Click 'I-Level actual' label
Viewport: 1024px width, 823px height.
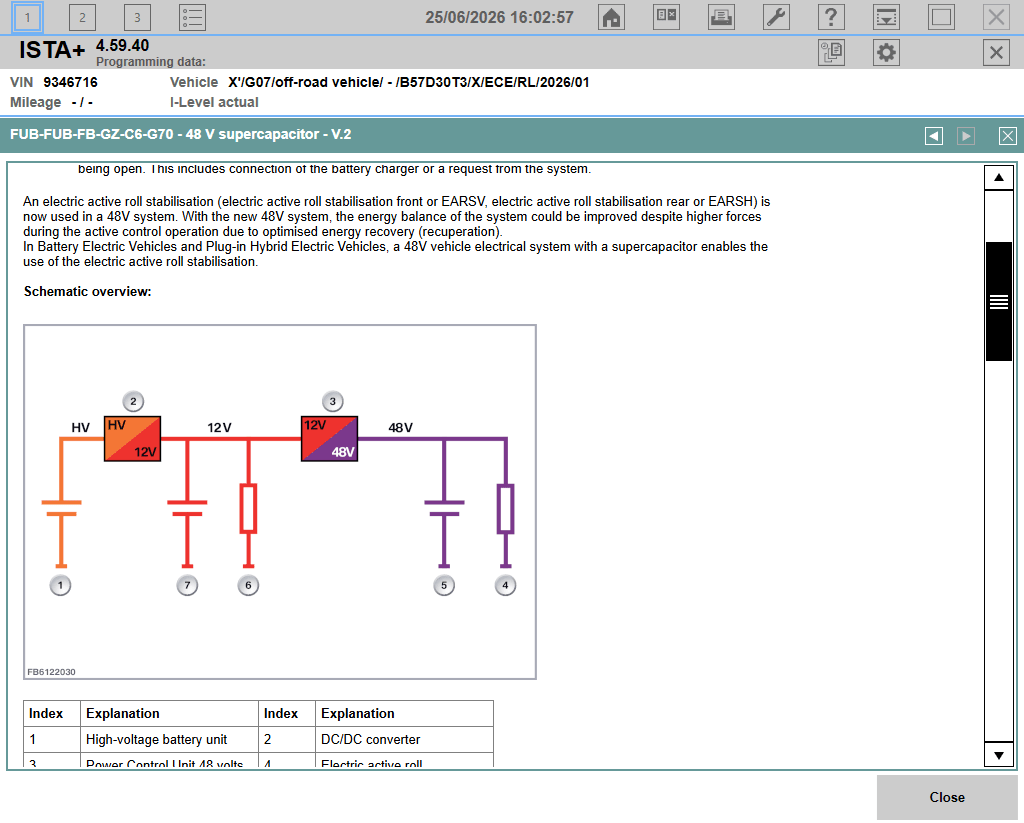(214, 103)
